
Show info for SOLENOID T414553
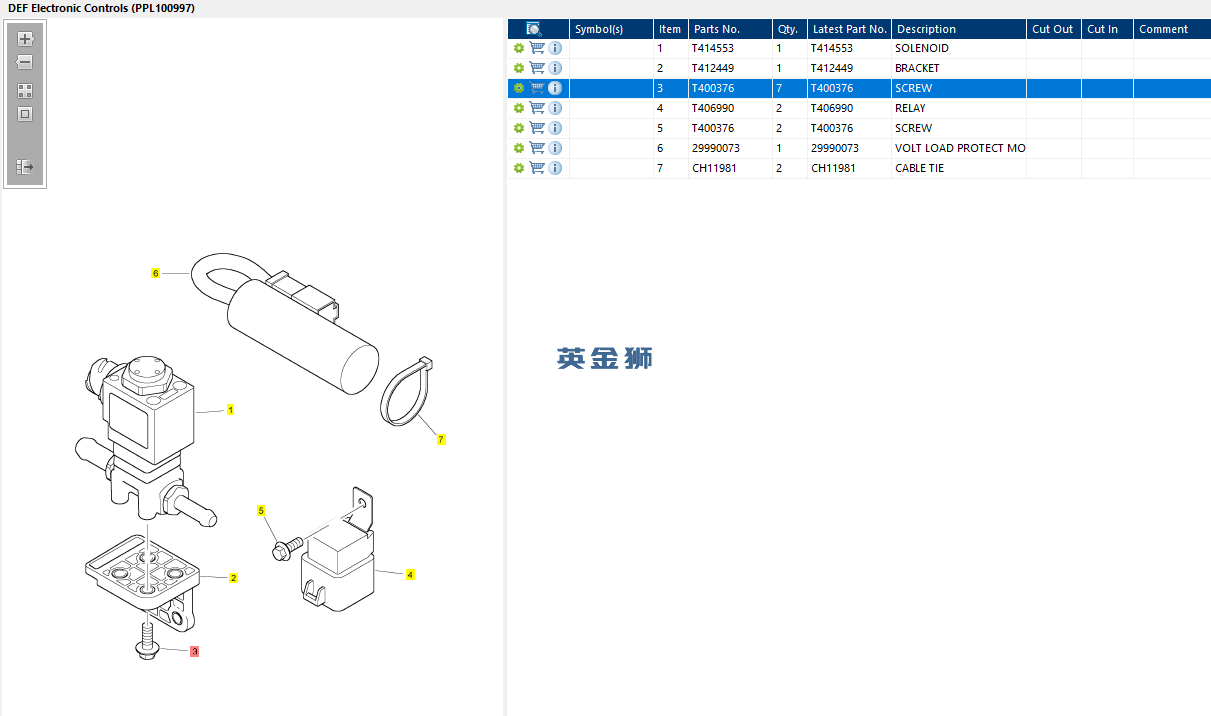pyautogui.click(x=555, y=48)
